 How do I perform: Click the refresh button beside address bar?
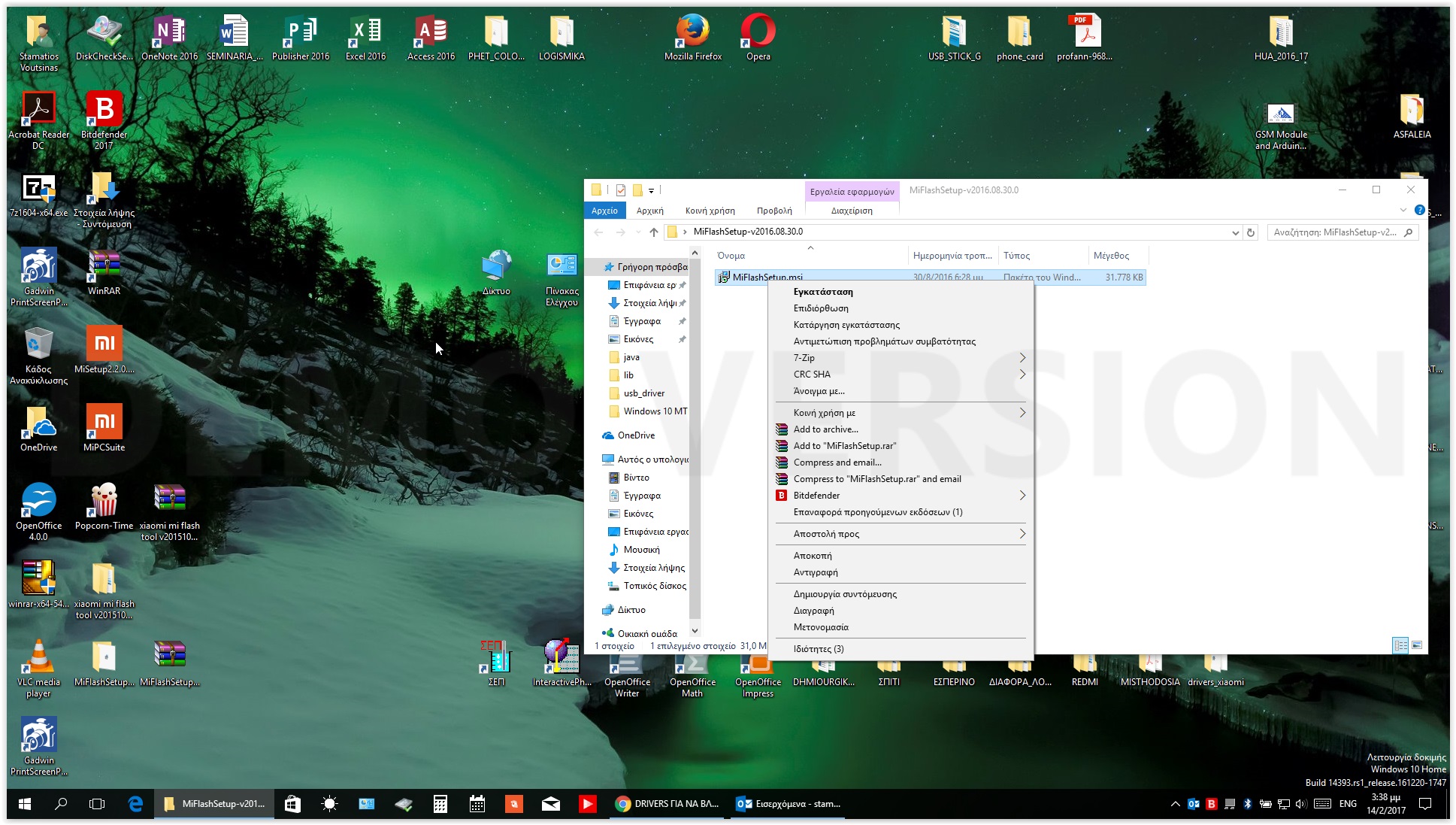point(1251,232)
